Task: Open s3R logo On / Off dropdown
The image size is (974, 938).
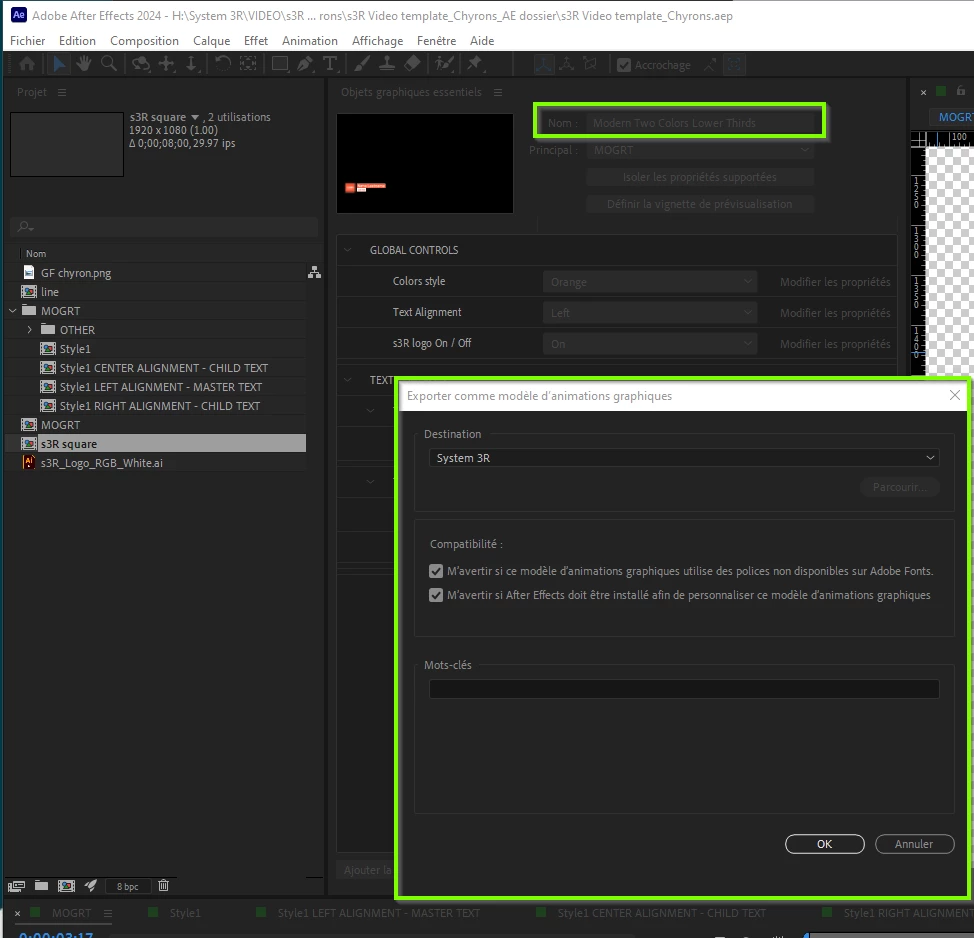Action: point(650,344)
